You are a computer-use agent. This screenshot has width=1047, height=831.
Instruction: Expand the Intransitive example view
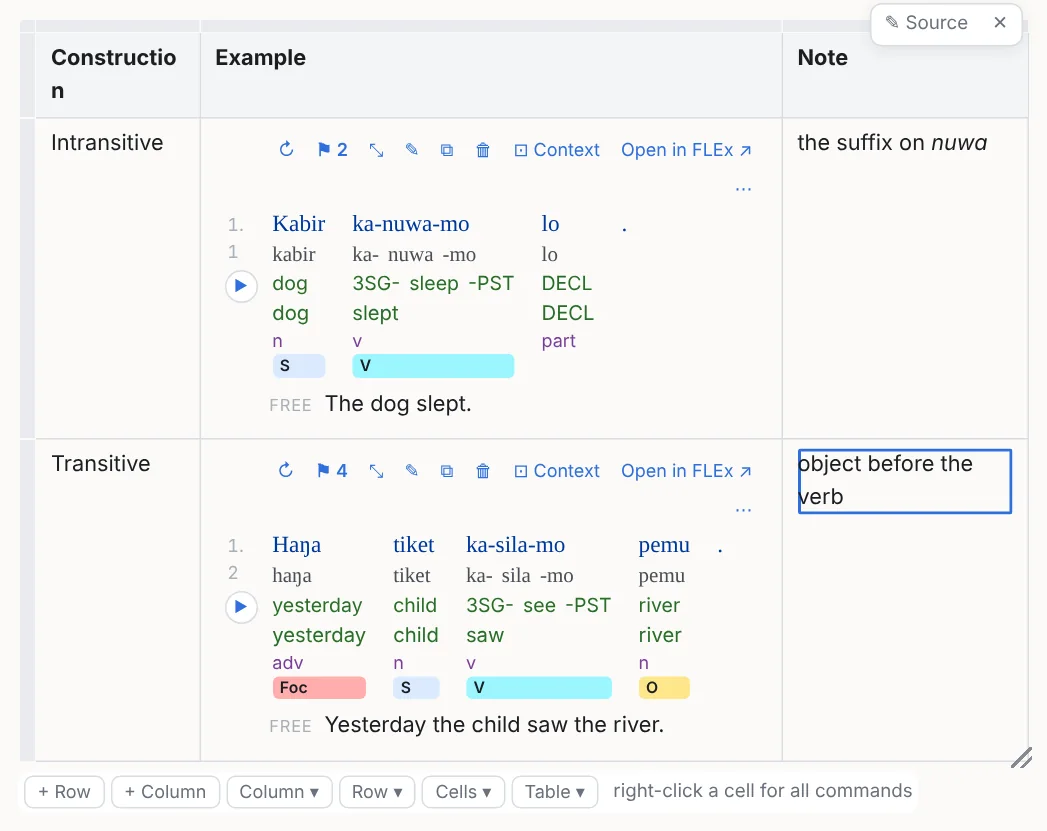pyautogui.click(x=377, y=150)
